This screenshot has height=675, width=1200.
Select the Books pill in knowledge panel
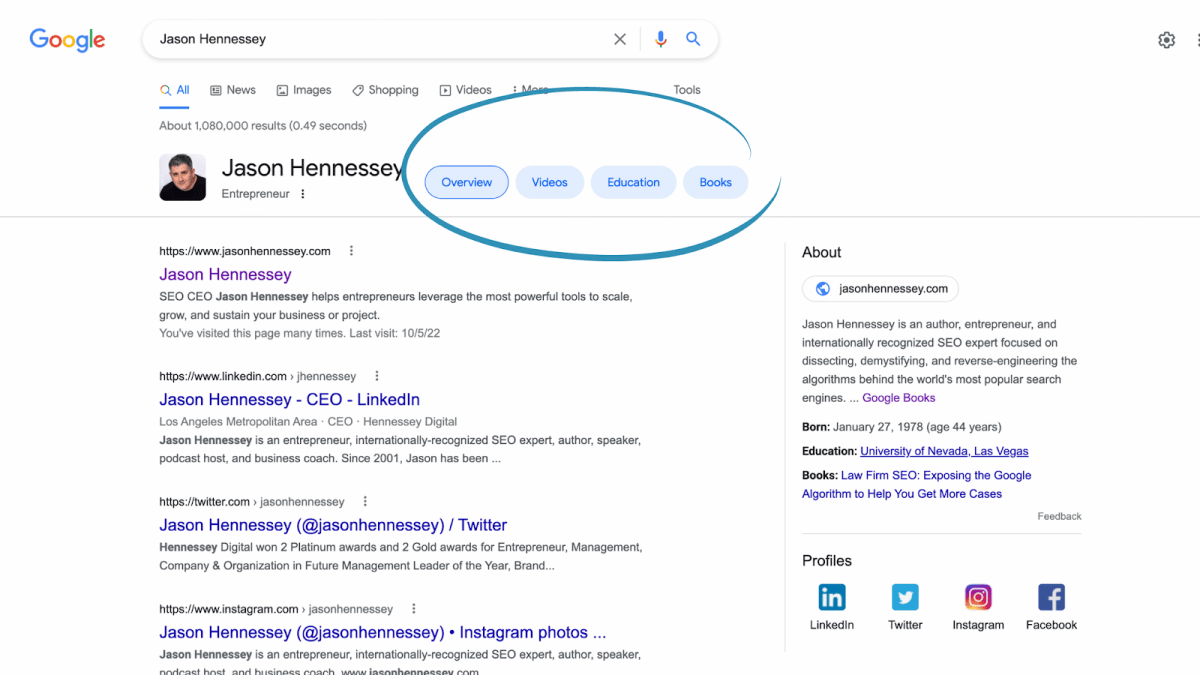click(715, 182)
